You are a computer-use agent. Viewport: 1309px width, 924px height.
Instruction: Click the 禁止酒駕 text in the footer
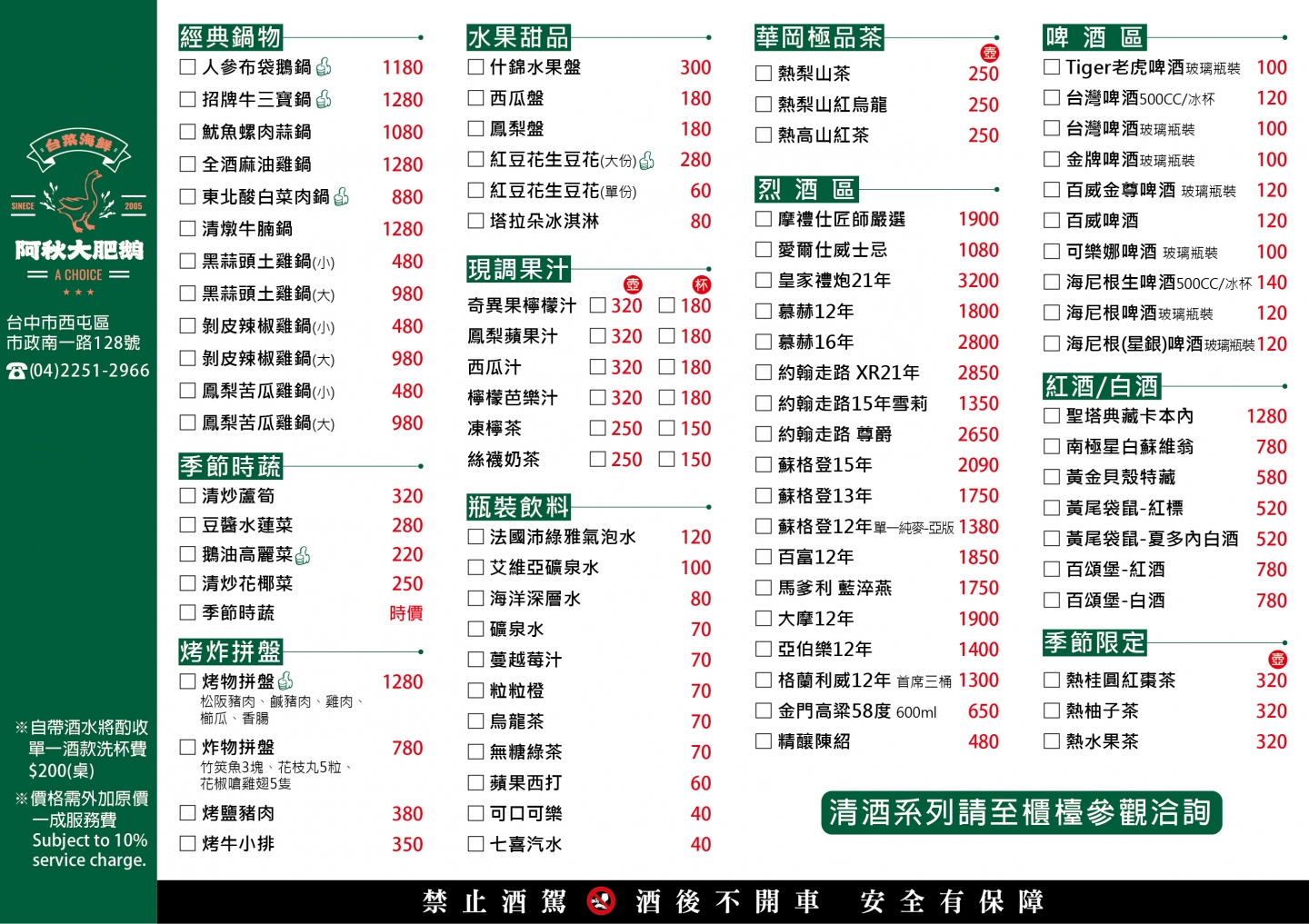[495, 901]
